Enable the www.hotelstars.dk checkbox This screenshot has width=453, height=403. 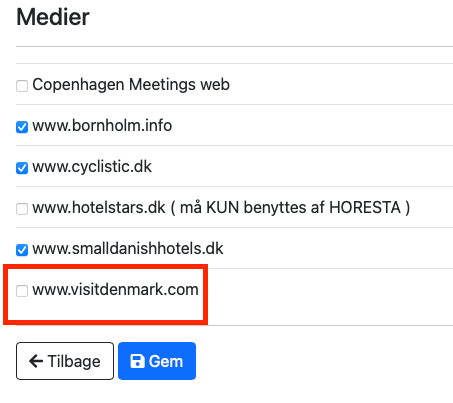click(22, 209)
